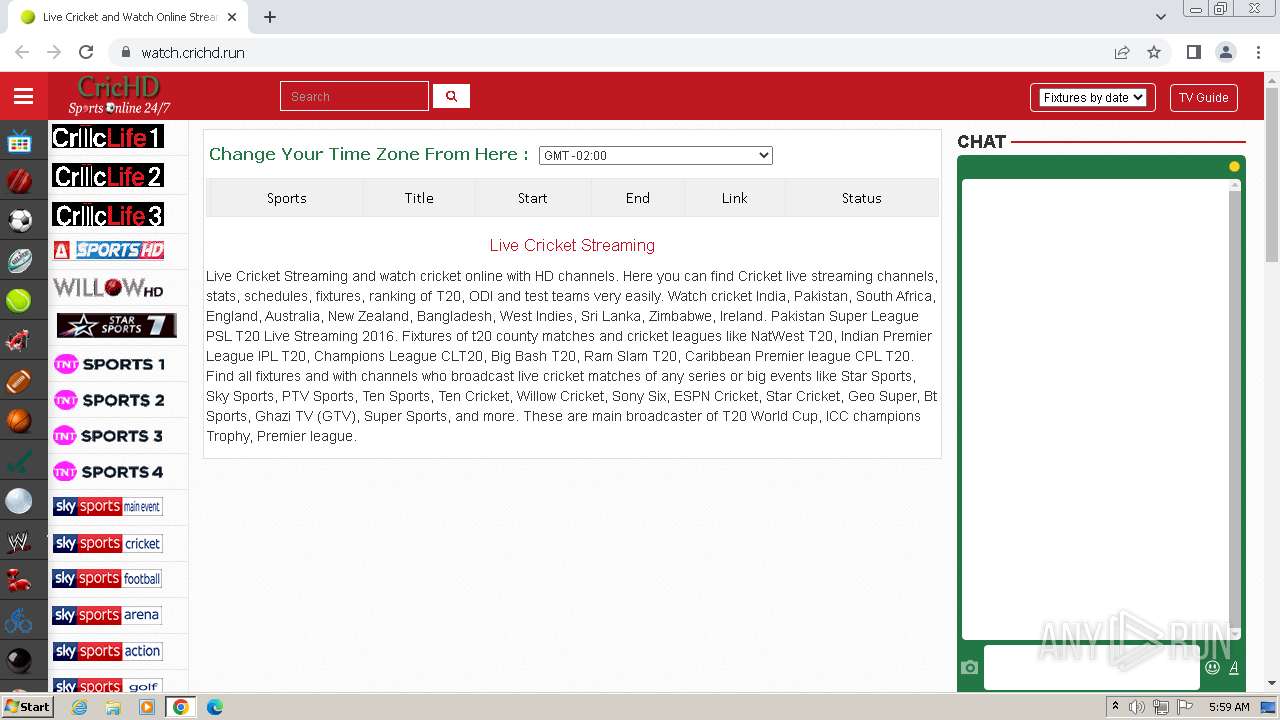Open CricLife 2 channel
The height and width of the screenshot is (720, 1280).
tap(108, 176)
